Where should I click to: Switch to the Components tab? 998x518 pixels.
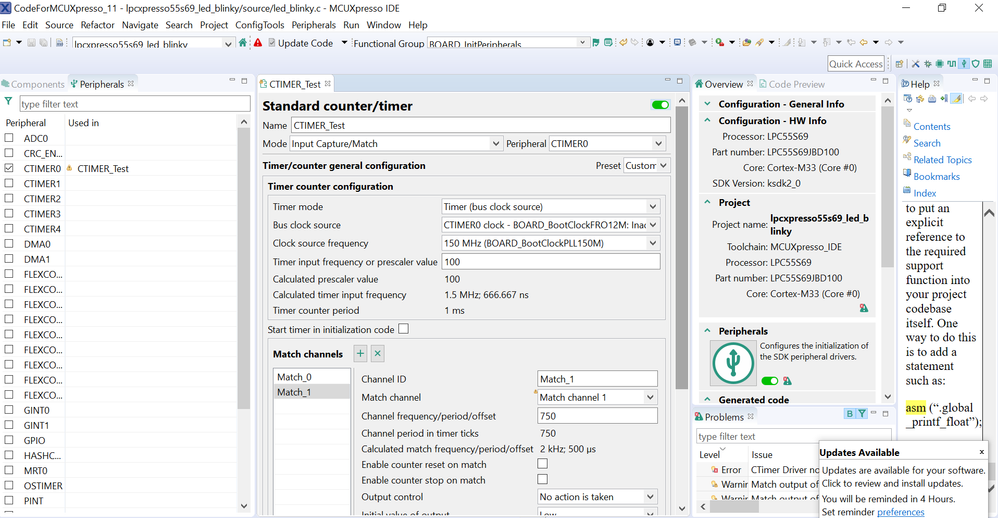[x=32, y=84]
